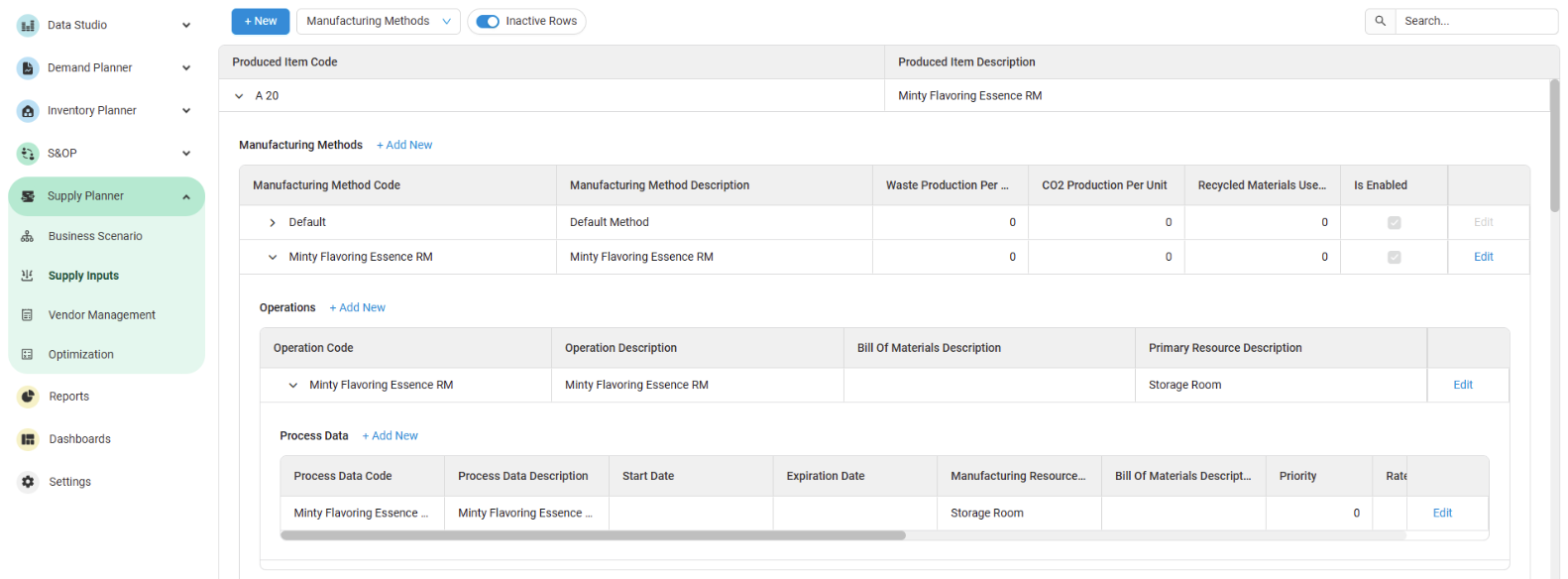Open Demand Planner via its icon
Screen dimensions: 1568x579
click(28, 68)
